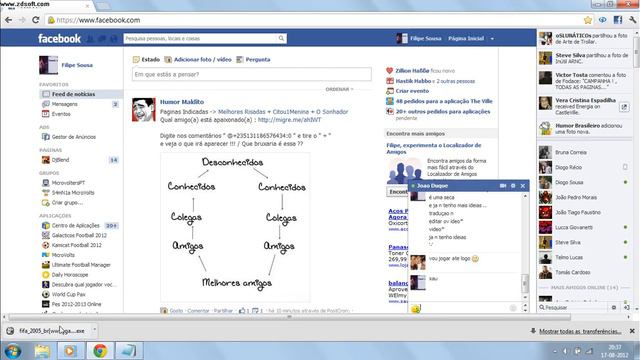Start video call with Joao Duque
Image resolution: width=640 pixels, height=360 pixels.
click(x=503, y=186)
